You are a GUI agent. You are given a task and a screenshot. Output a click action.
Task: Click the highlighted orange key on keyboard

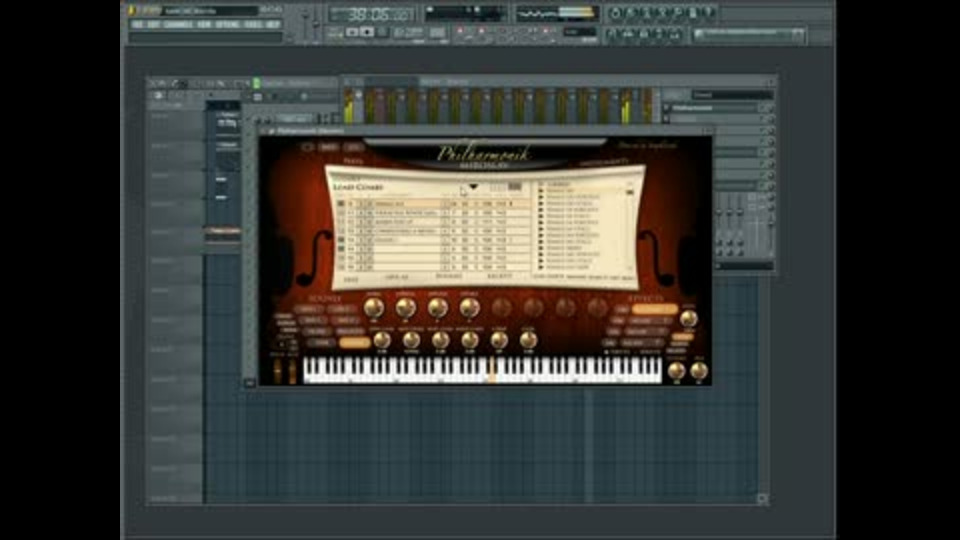[491, 372]
